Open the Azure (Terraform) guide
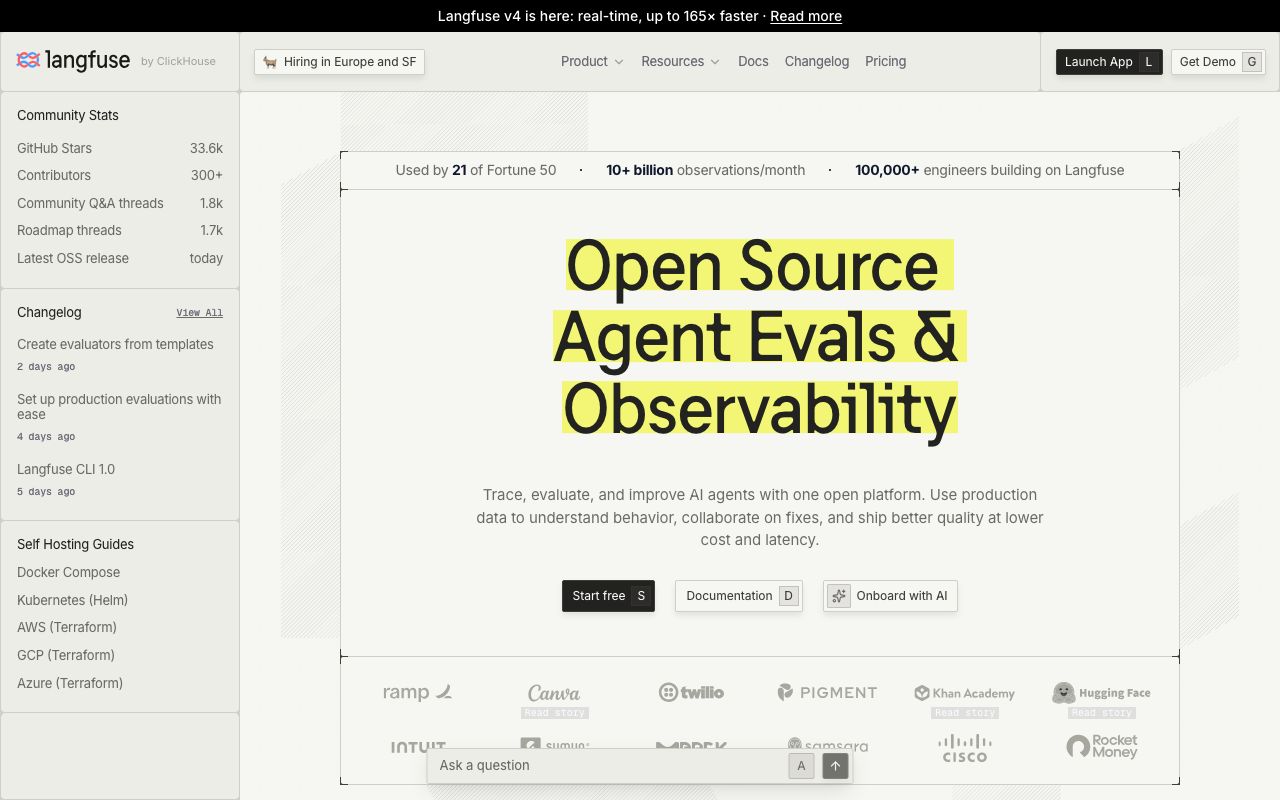 pos(70,683)
